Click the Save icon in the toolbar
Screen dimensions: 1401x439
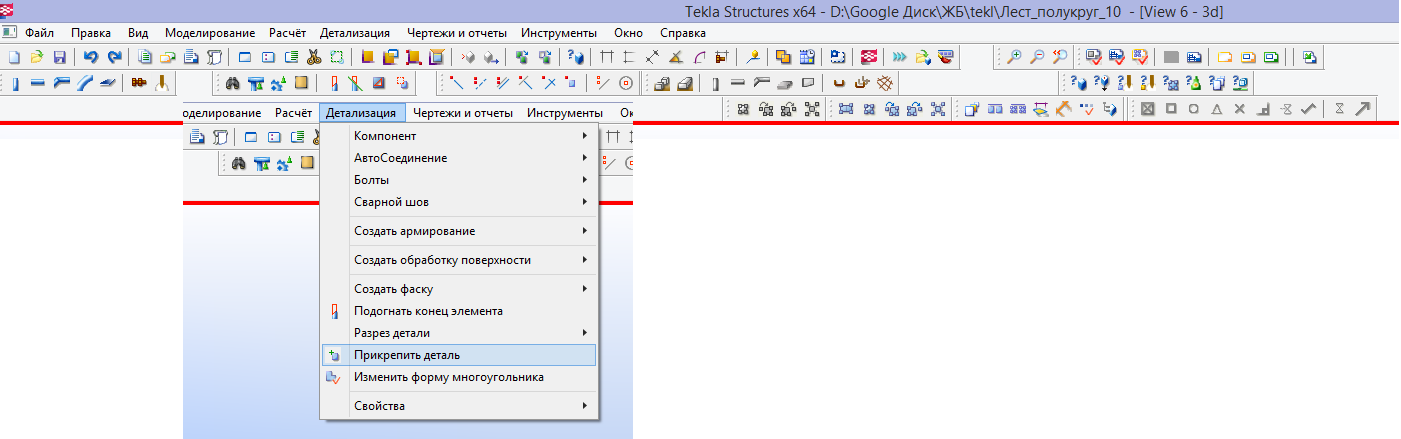[x=59, y=57]
